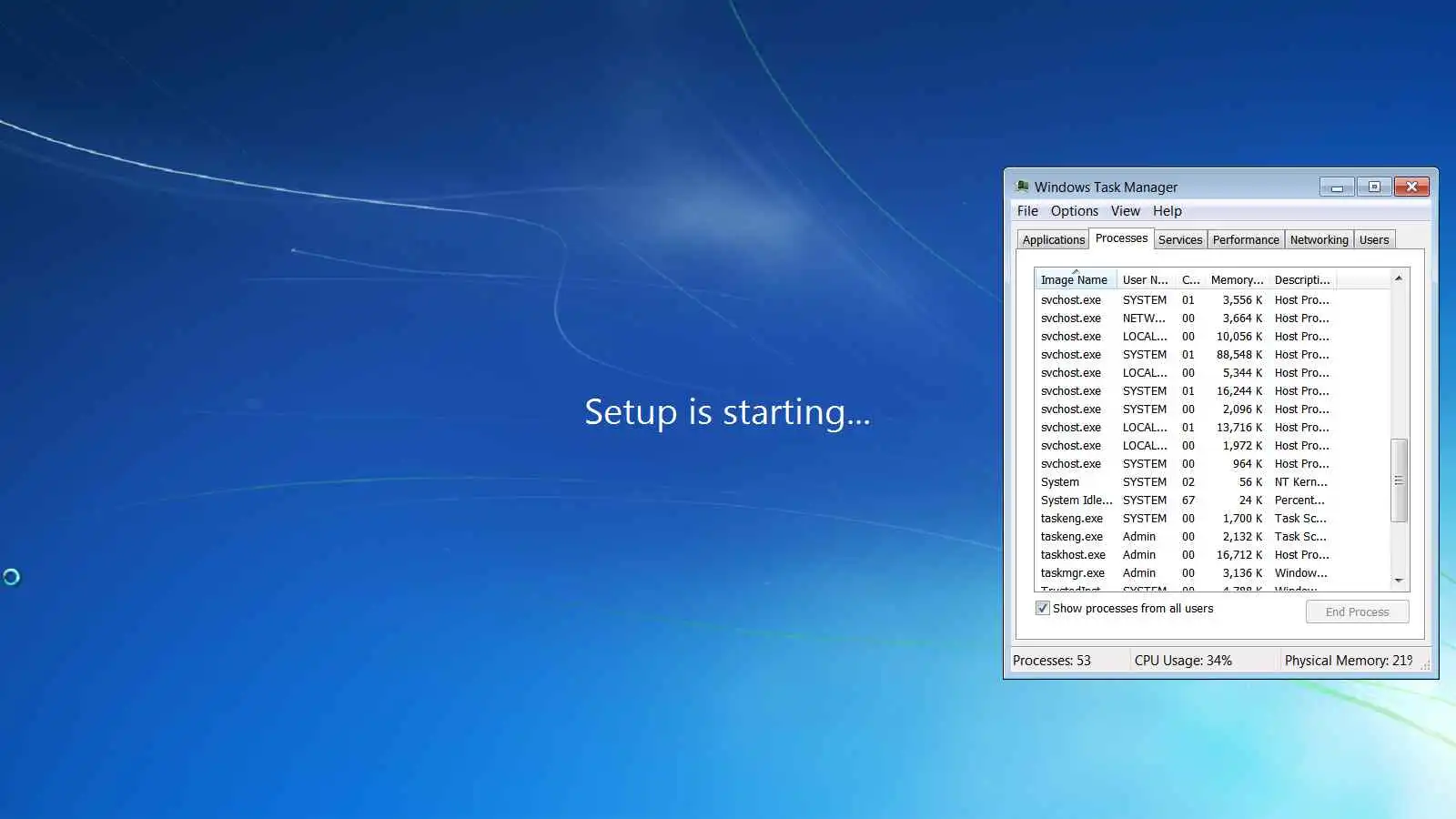Open the Users tab
1456x819 pixels.
pos(1374,239)
